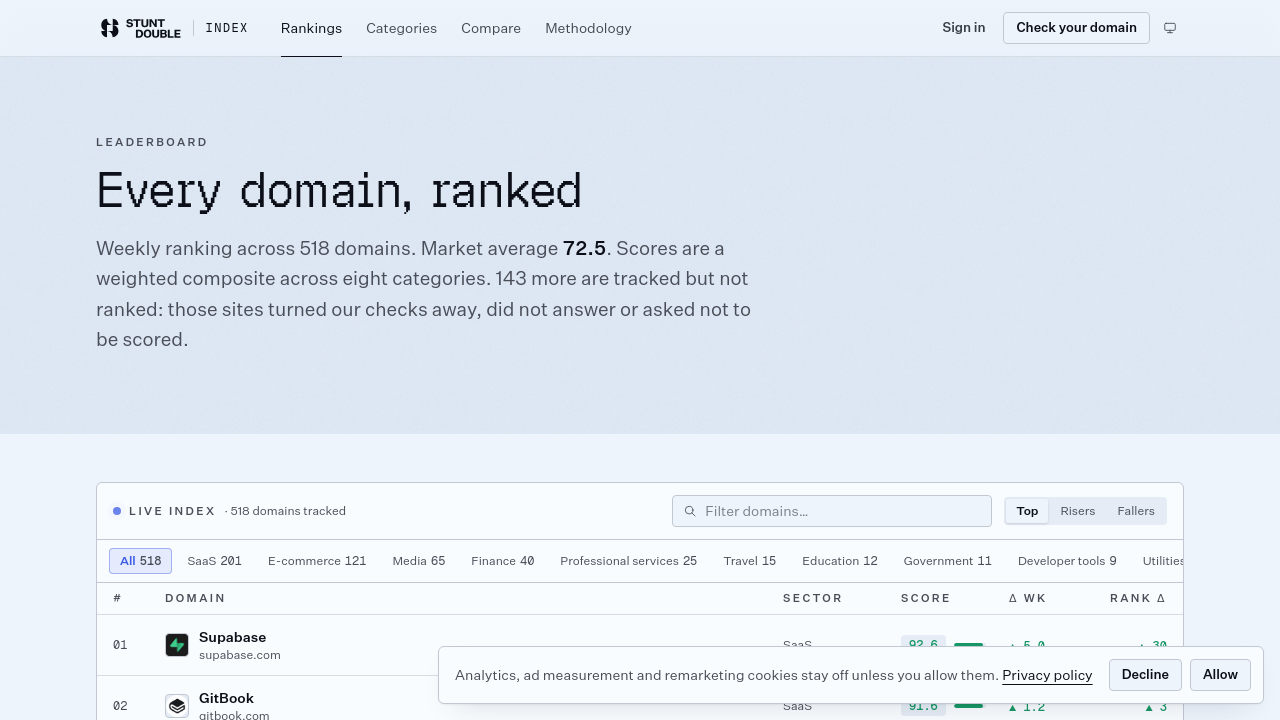The height and width of the screenshot is (720, 1280).
Task: Filter by Finance 40 sector
Action: click(x=503, y=561)
